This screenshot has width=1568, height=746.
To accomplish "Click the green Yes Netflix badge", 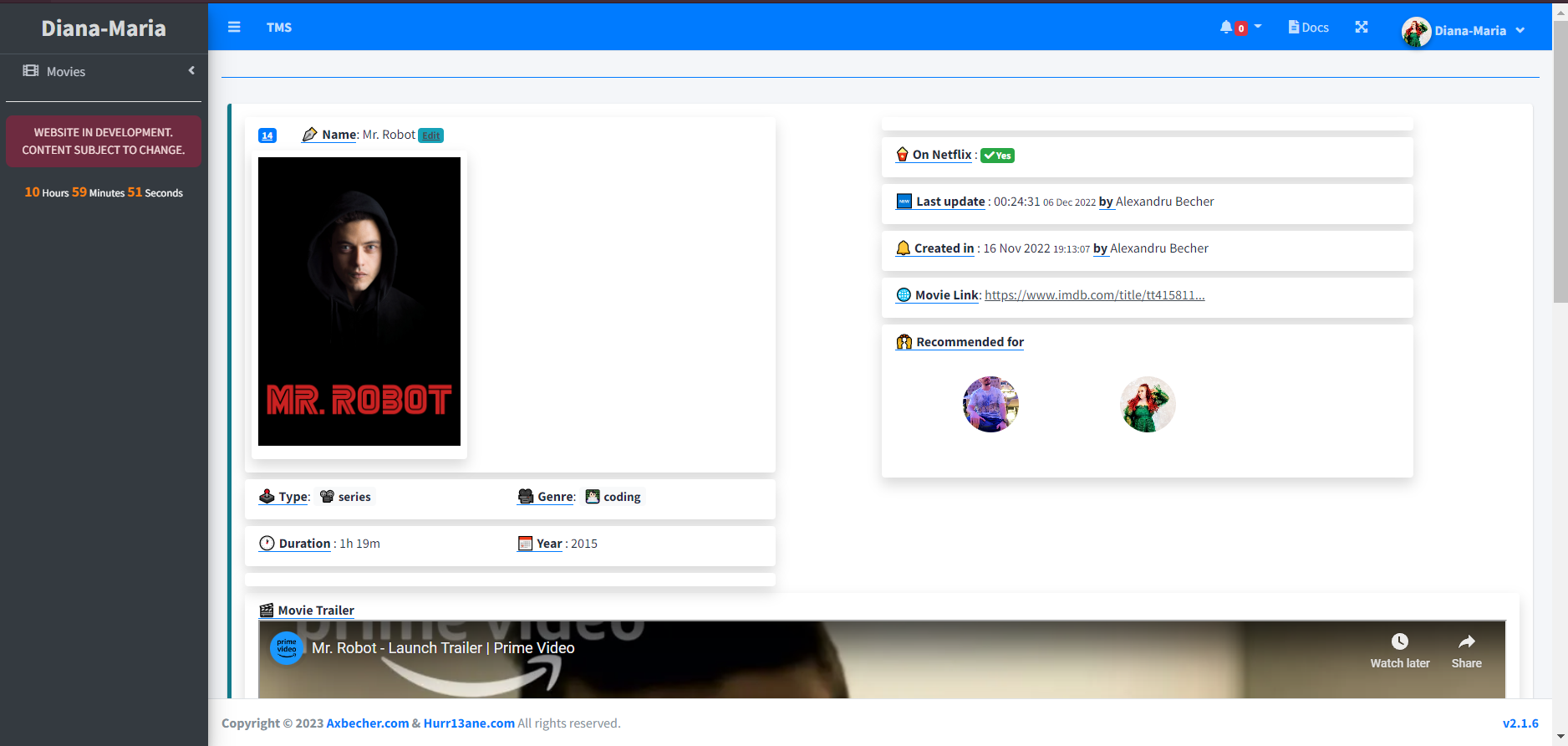I will coord(997,156).
